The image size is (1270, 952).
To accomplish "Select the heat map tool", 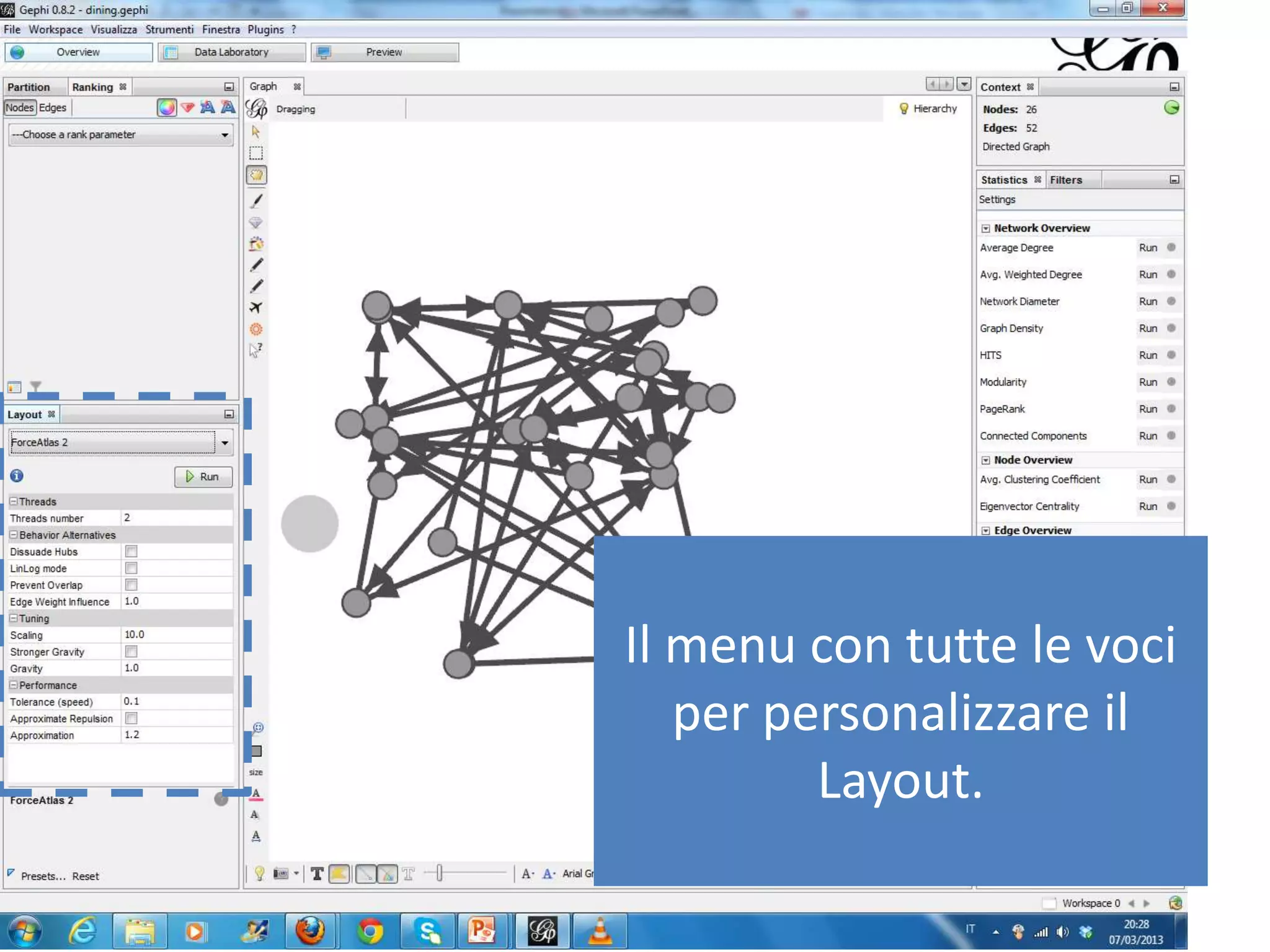I will pyautogui.click(x=255, y=329).
